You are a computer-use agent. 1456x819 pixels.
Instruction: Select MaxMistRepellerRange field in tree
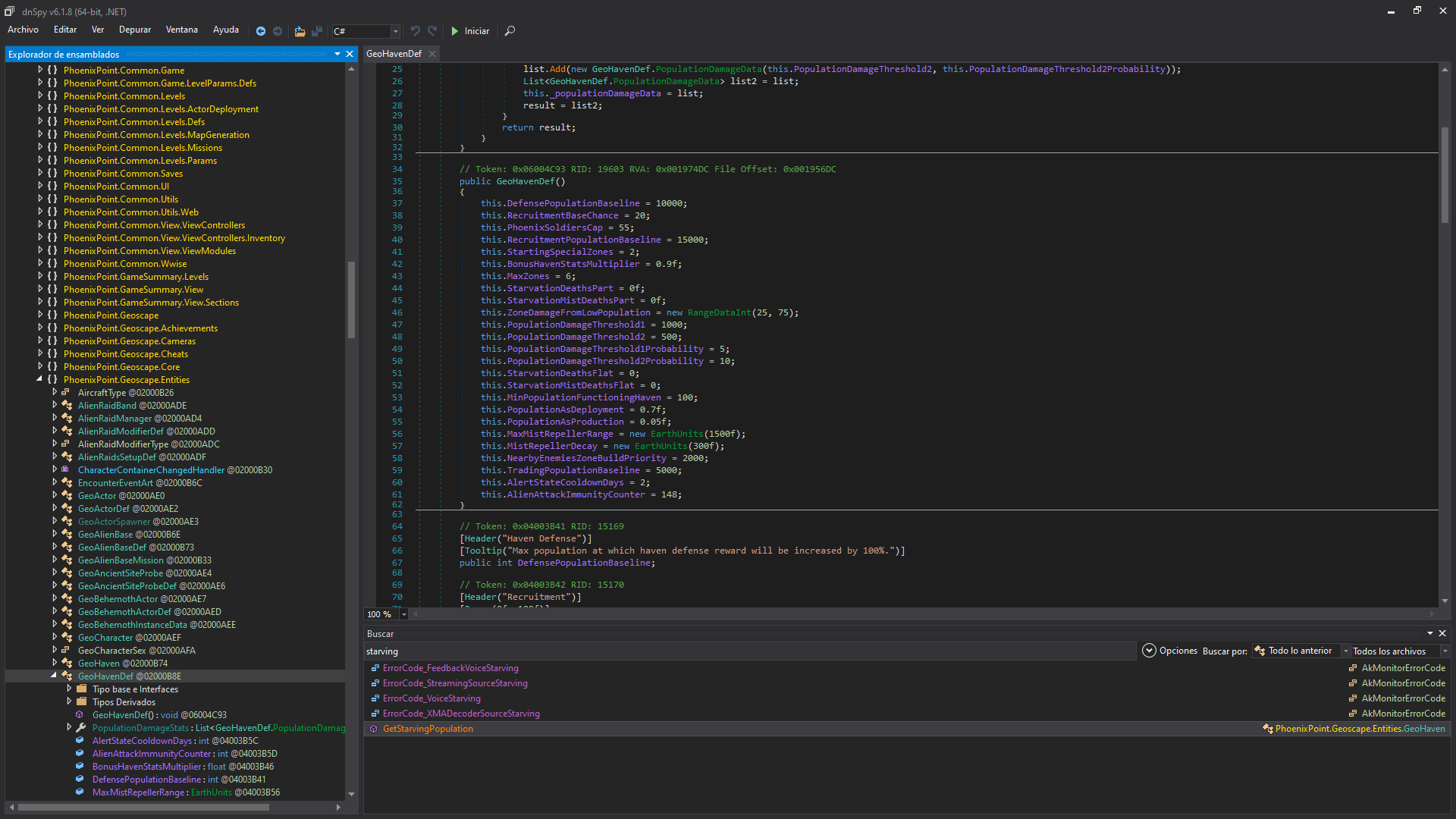click(x=186, y=792)
